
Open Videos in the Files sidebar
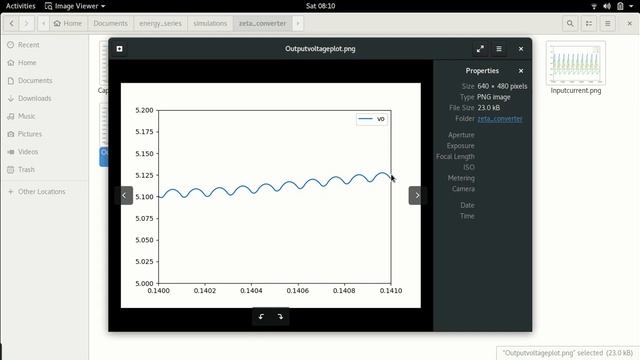pyautogui.click(x=44, y=152)
